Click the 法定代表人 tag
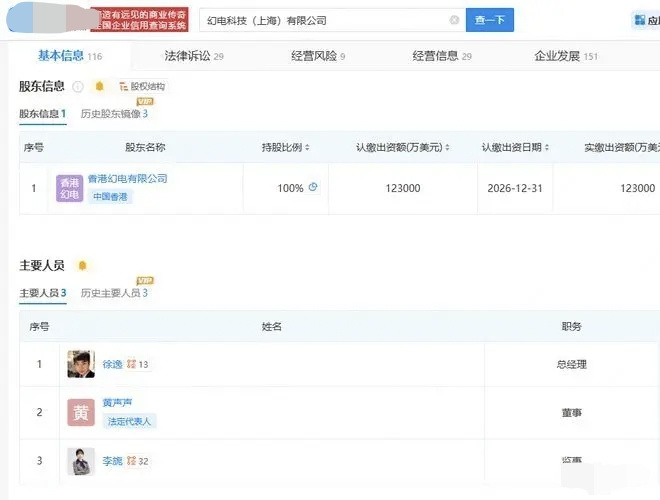 (129, 421)
